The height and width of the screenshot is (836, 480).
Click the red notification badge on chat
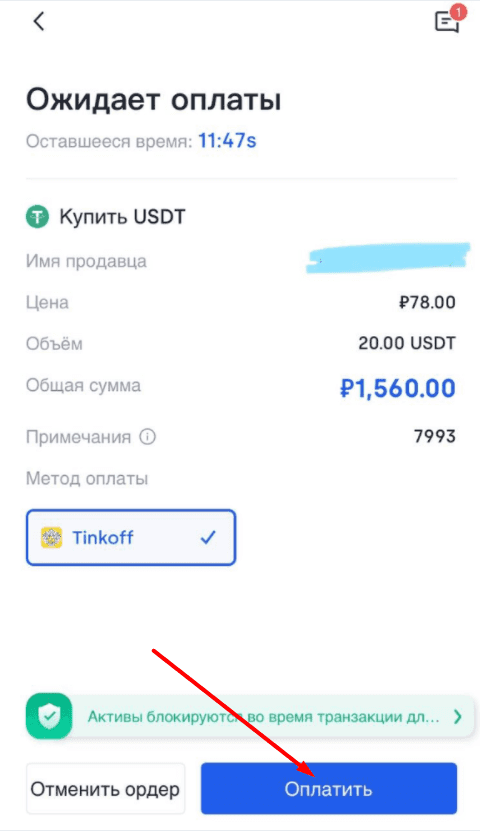pos(458,12)
